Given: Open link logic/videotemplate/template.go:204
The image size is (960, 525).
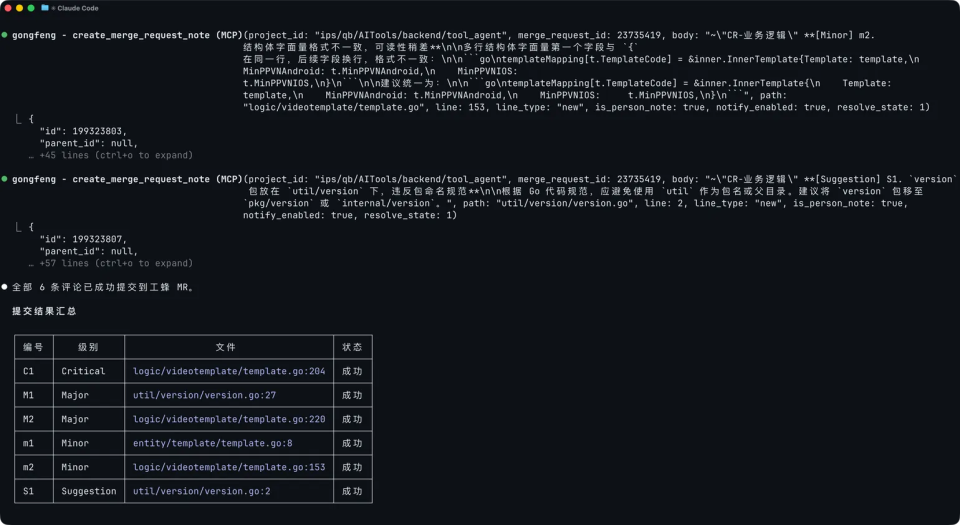Looking at the screenshot, I should point(229,371).
